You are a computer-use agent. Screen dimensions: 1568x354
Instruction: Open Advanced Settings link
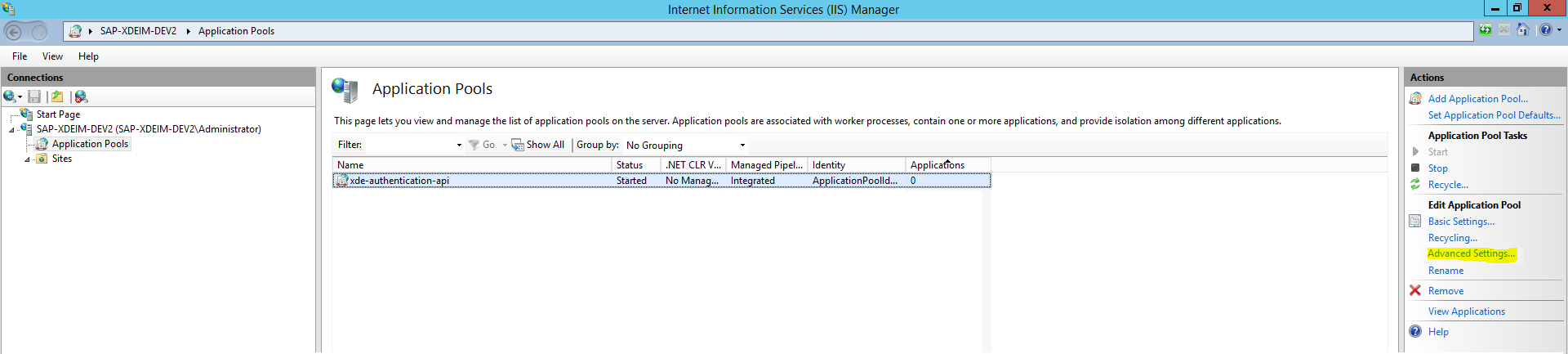tap(1471, 253)
